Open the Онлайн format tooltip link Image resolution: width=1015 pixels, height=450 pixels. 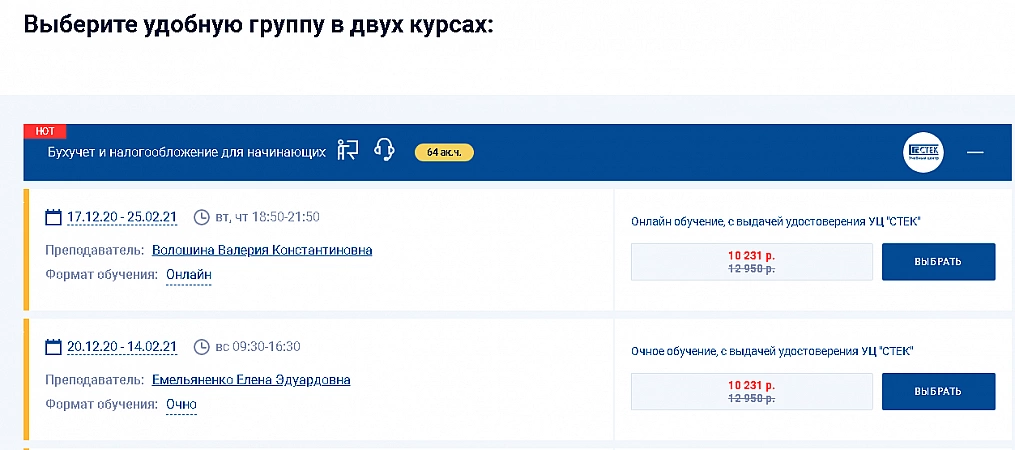(x=189, y=275)
